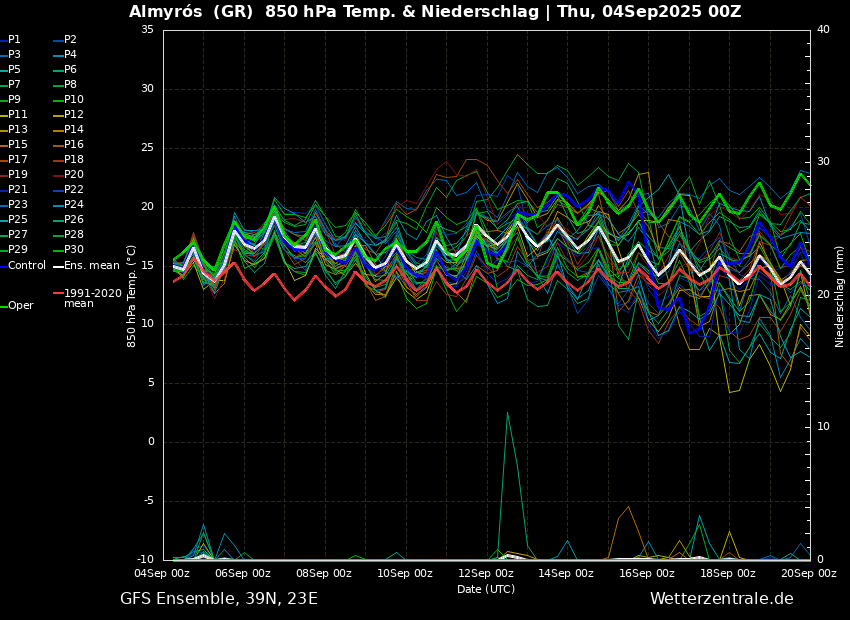Click the Control run legend entry
850x620 pixels.
click(x=26, y=266)
